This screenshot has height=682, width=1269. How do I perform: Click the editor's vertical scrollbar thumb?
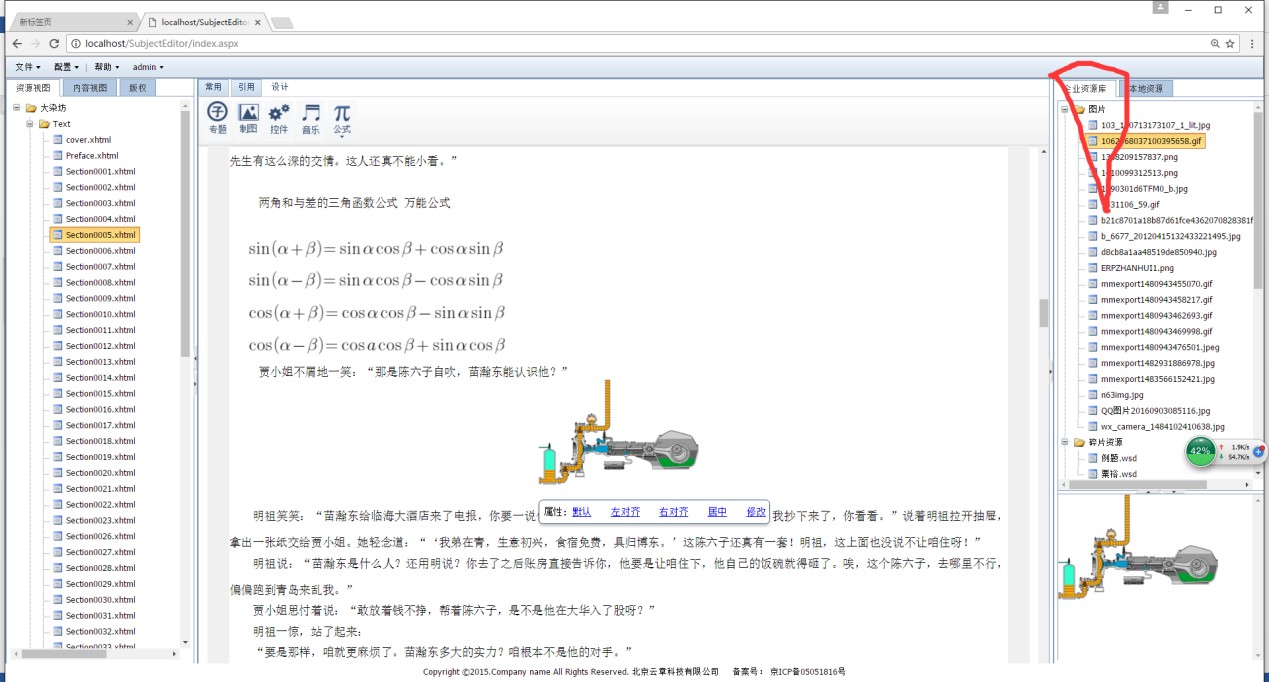tap(1043, 313)
